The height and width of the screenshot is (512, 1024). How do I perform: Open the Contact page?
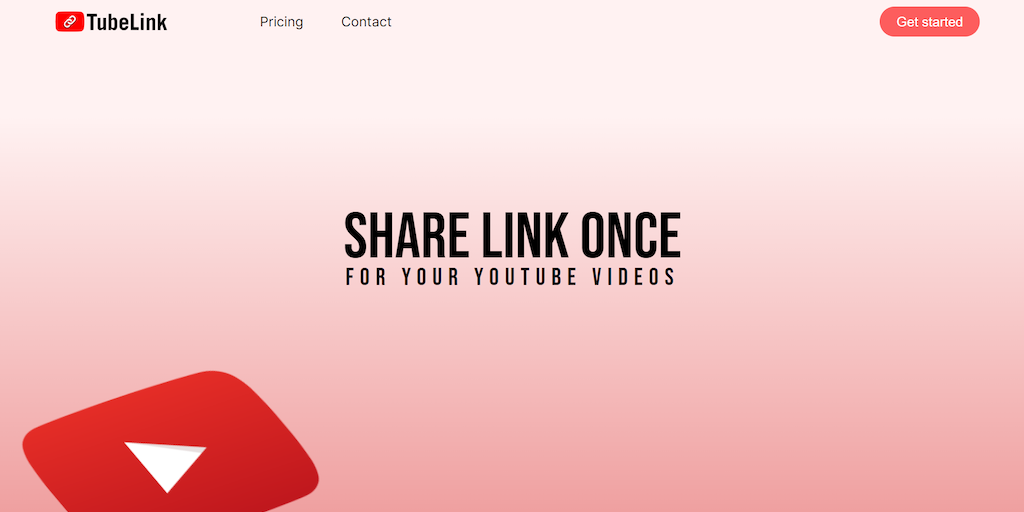366,22
